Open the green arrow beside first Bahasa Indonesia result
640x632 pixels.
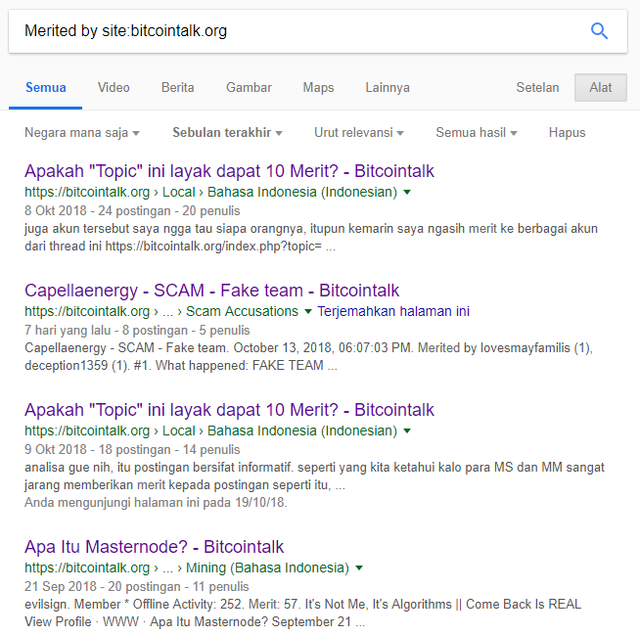point(407,192)
